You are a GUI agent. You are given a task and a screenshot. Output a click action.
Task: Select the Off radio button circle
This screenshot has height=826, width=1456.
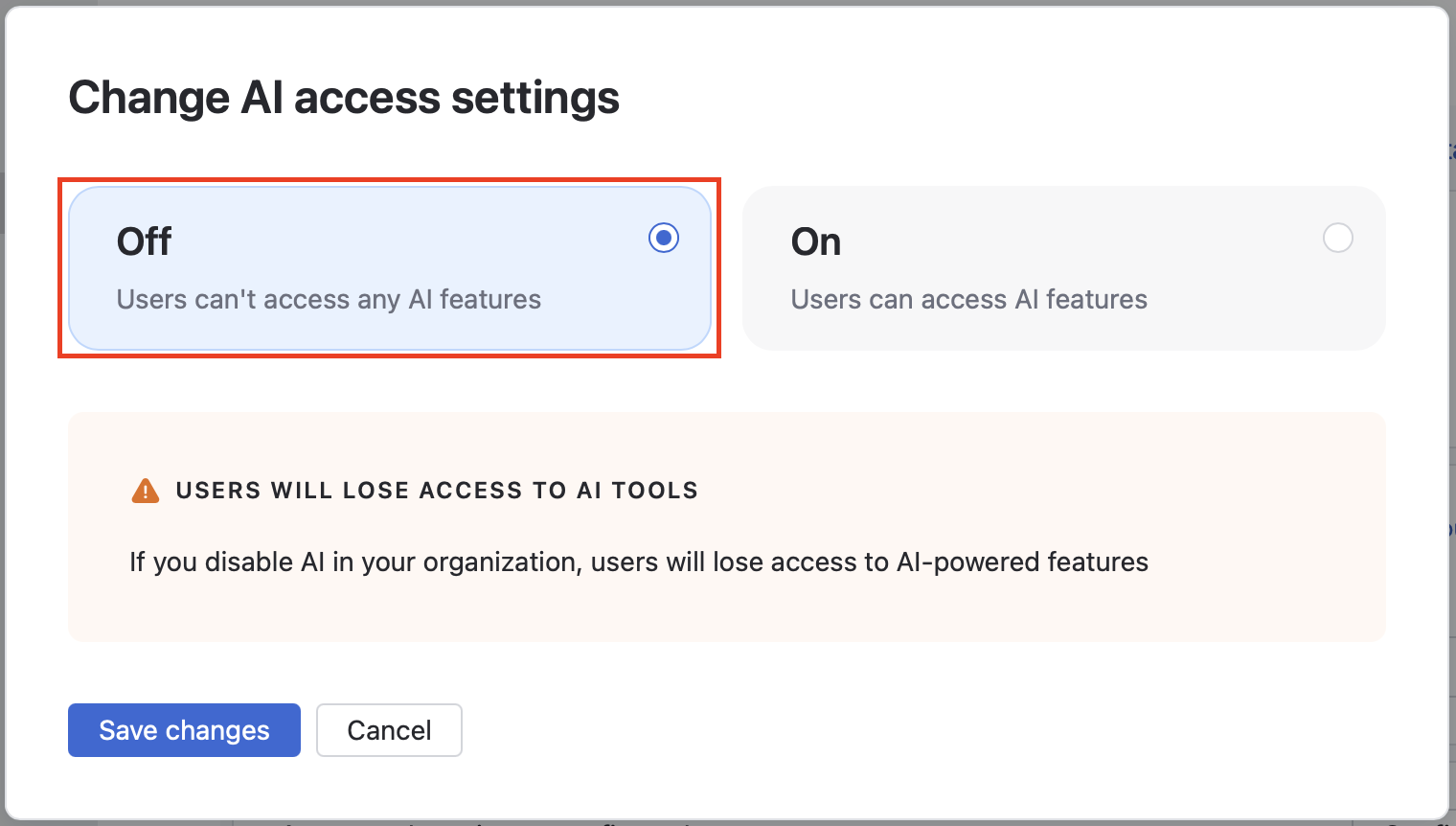coord(664,238)
